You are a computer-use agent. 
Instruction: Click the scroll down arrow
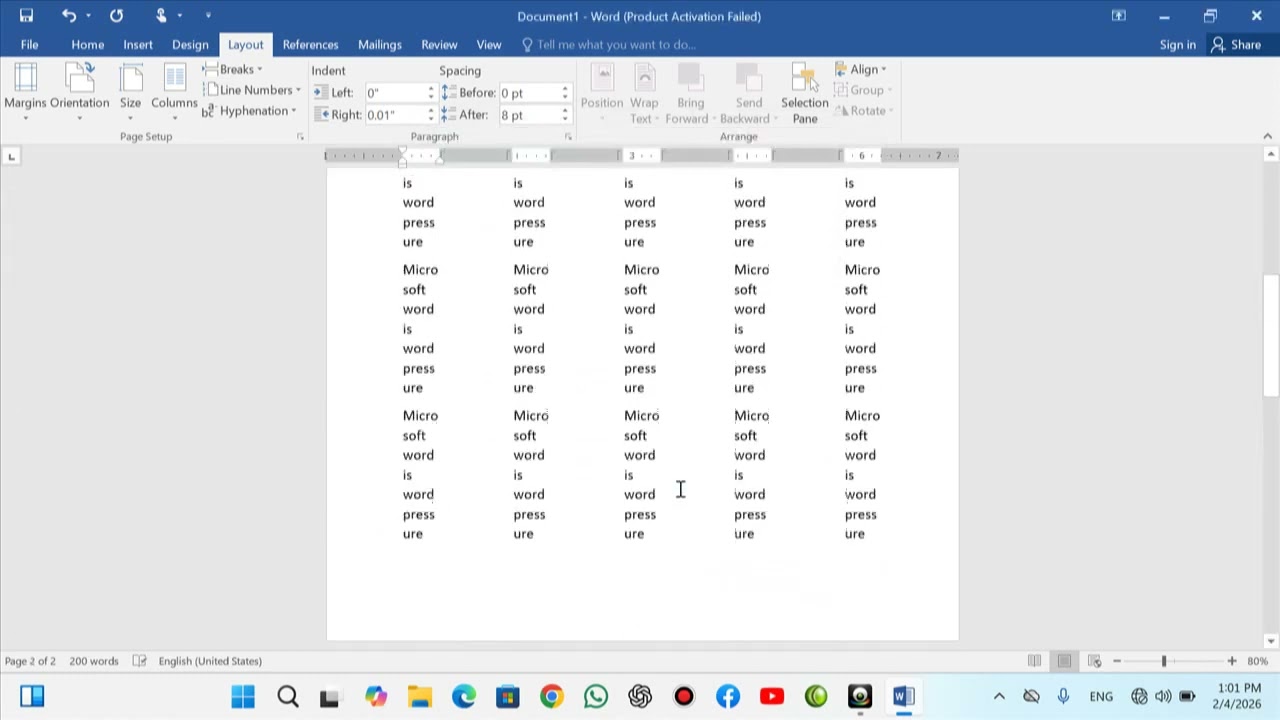tap(1271, 641)
